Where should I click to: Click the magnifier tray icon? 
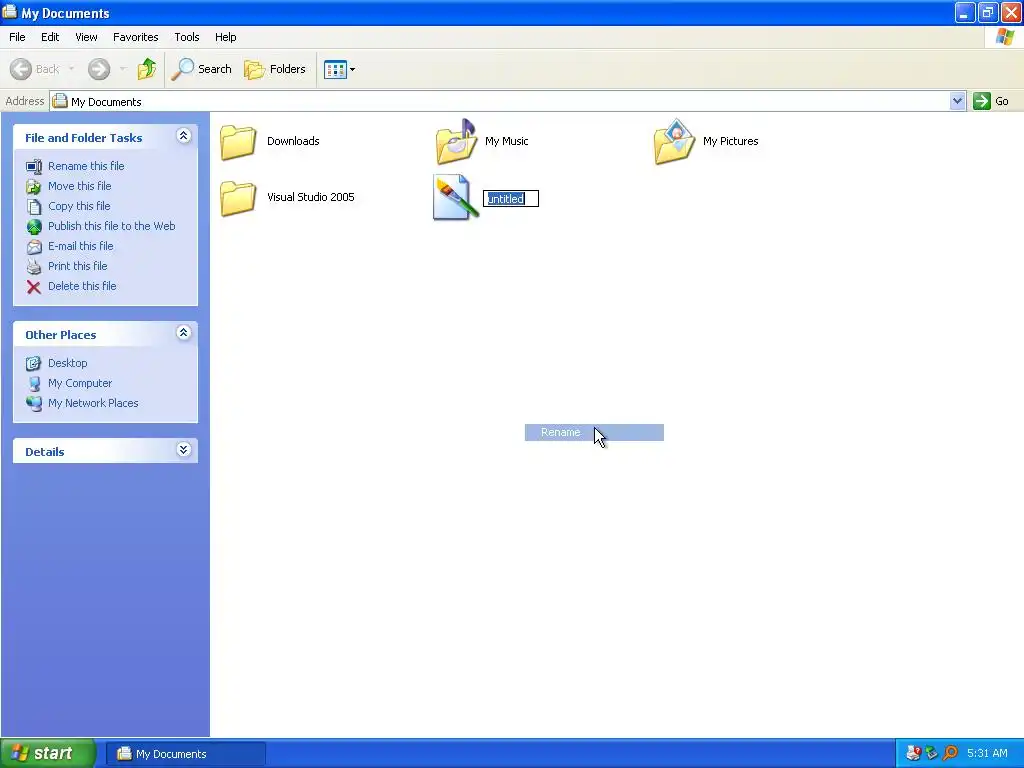950,754
